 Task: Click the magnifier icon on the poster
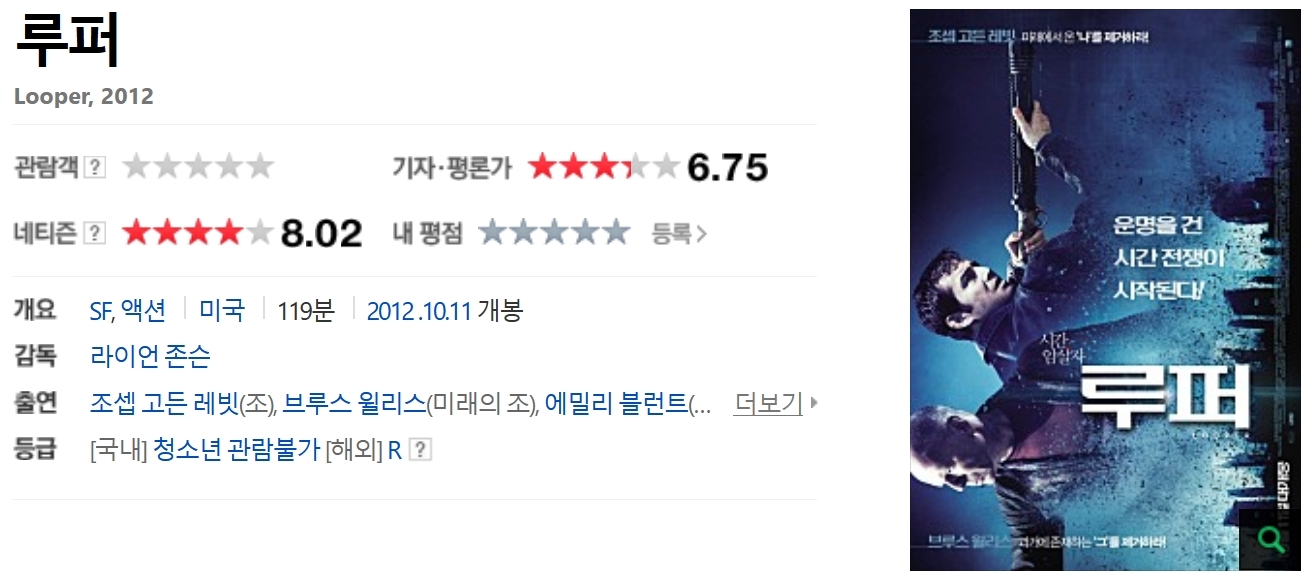(x=1271, y=540)
